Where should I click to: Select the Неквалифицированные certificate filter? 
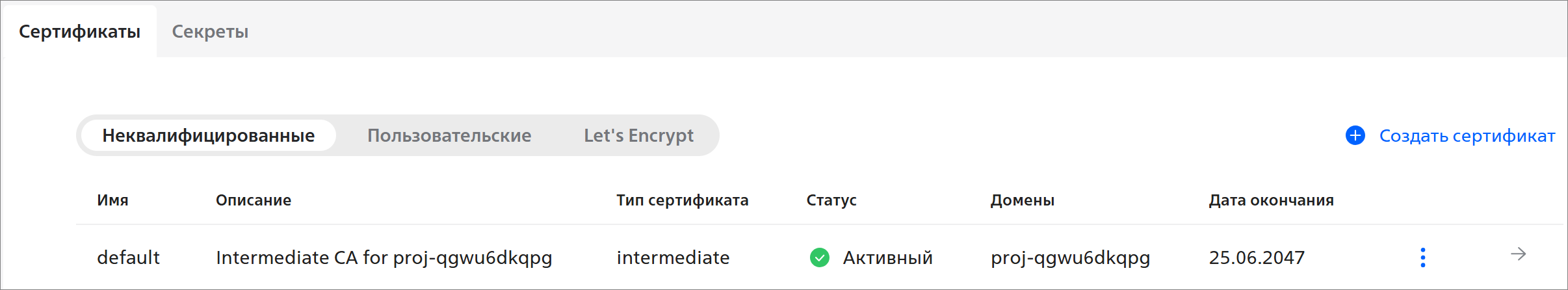pyautogui.click(x=208, y=135)
